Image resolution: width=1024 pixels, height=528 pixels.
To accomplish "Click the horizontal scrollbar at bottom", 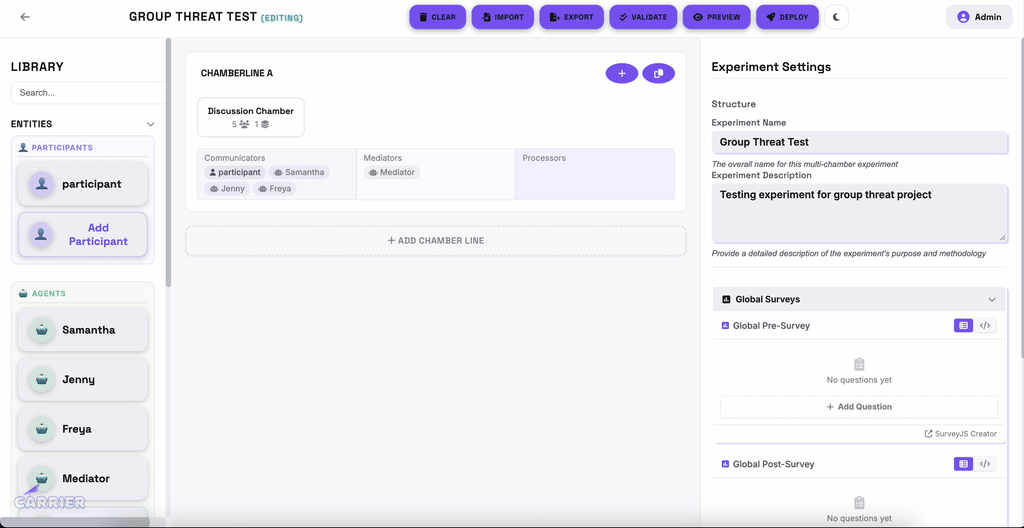I will (74, 522).
